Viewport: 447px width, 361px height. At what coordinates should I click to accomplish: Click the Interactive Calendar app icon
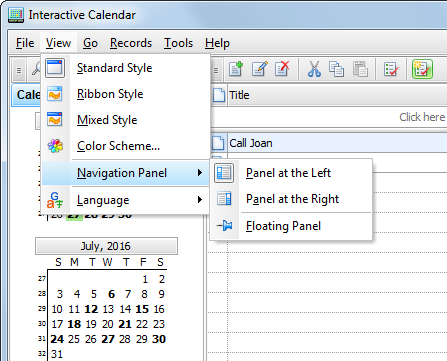(x=16, y=15)
